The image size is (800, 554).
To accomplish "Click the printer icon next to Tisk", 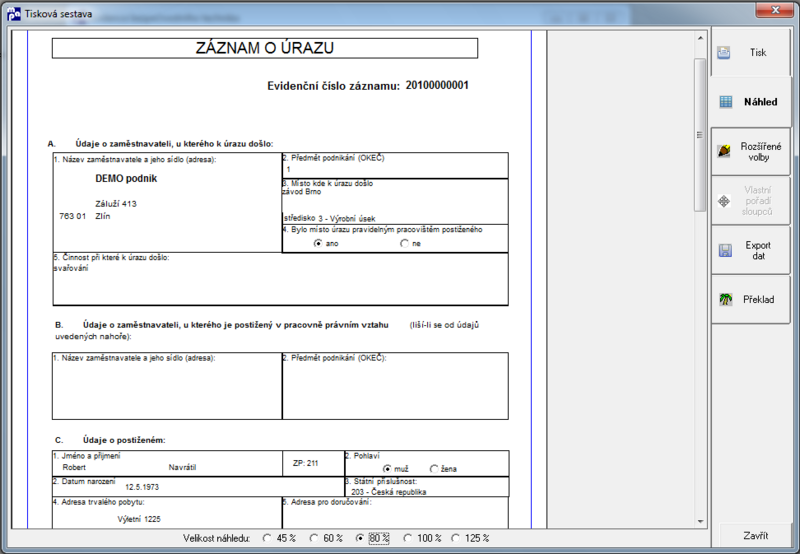I will click(x=723, y=53).
